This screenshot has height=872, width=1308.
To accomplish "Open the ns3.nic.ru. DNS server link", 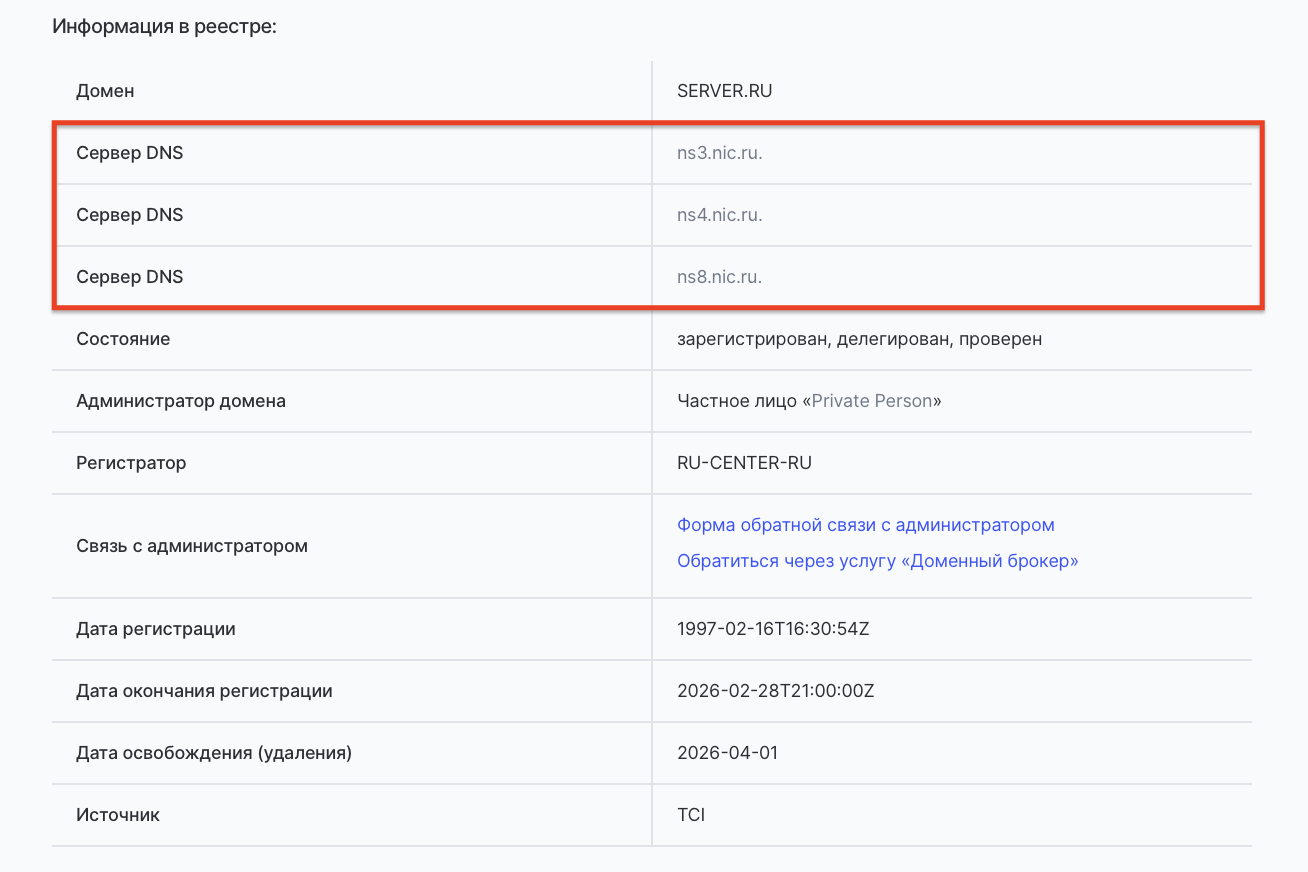I will coord(719,153).
